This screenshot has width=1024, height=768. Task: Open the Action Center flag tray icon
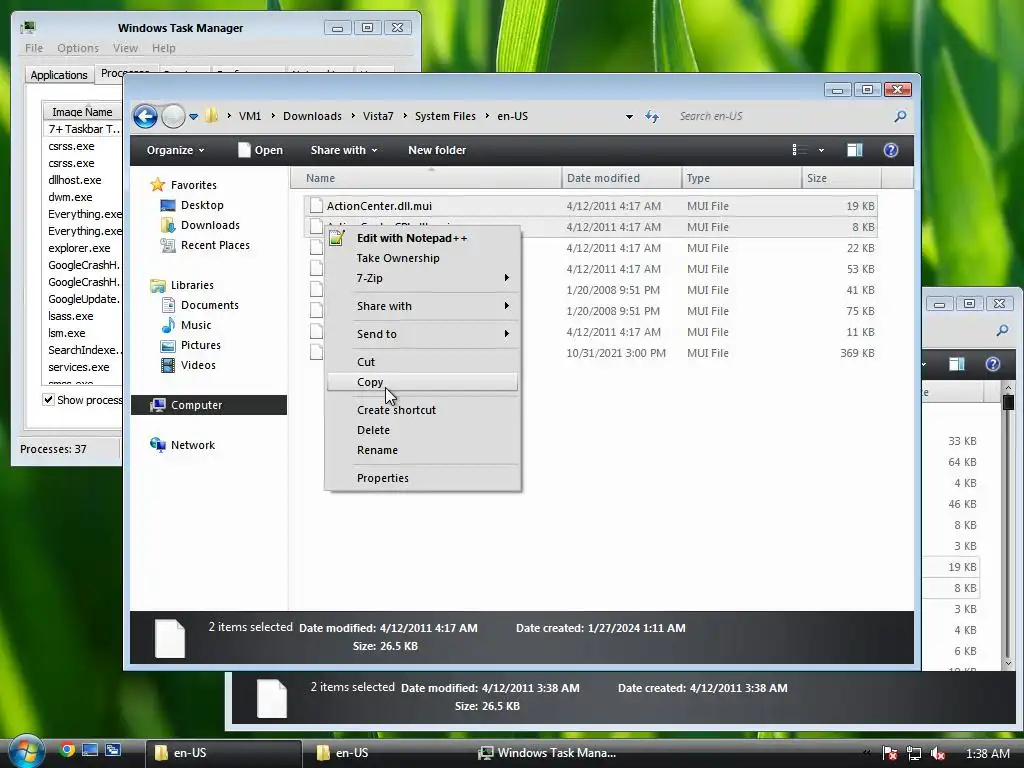click(889, 753)
